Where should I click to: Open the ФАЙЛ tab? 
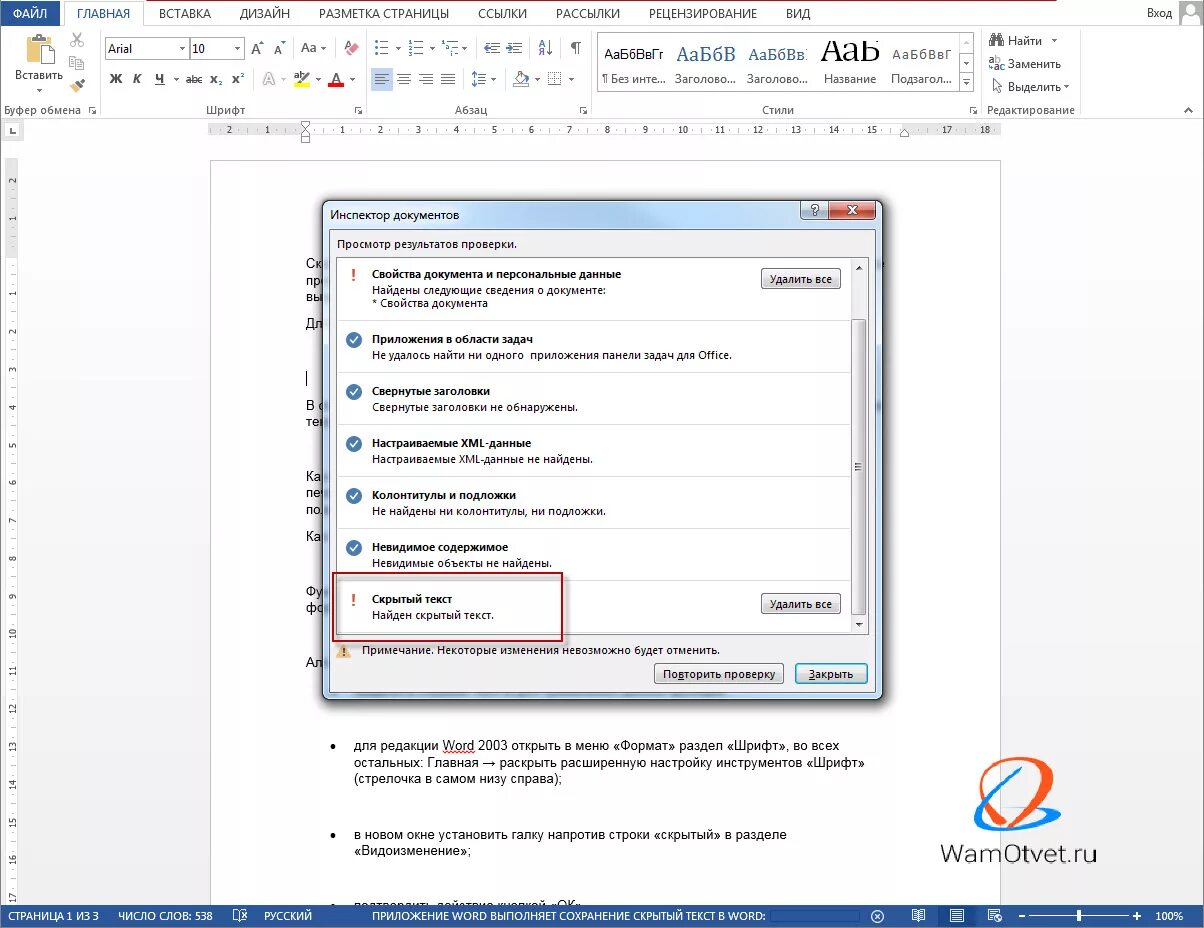(31, 13)
